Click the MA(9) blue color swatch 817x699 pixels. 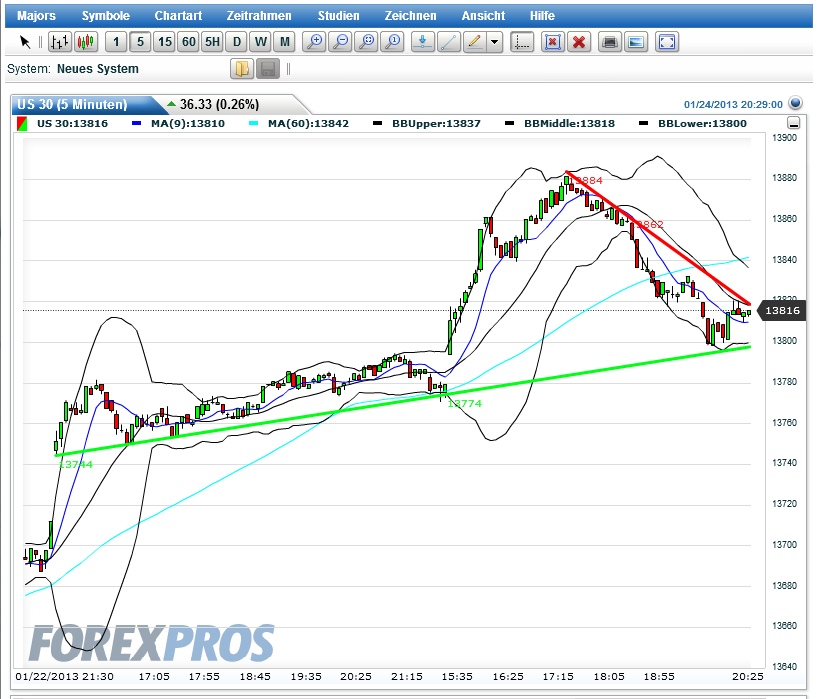(x=137, y=123)
